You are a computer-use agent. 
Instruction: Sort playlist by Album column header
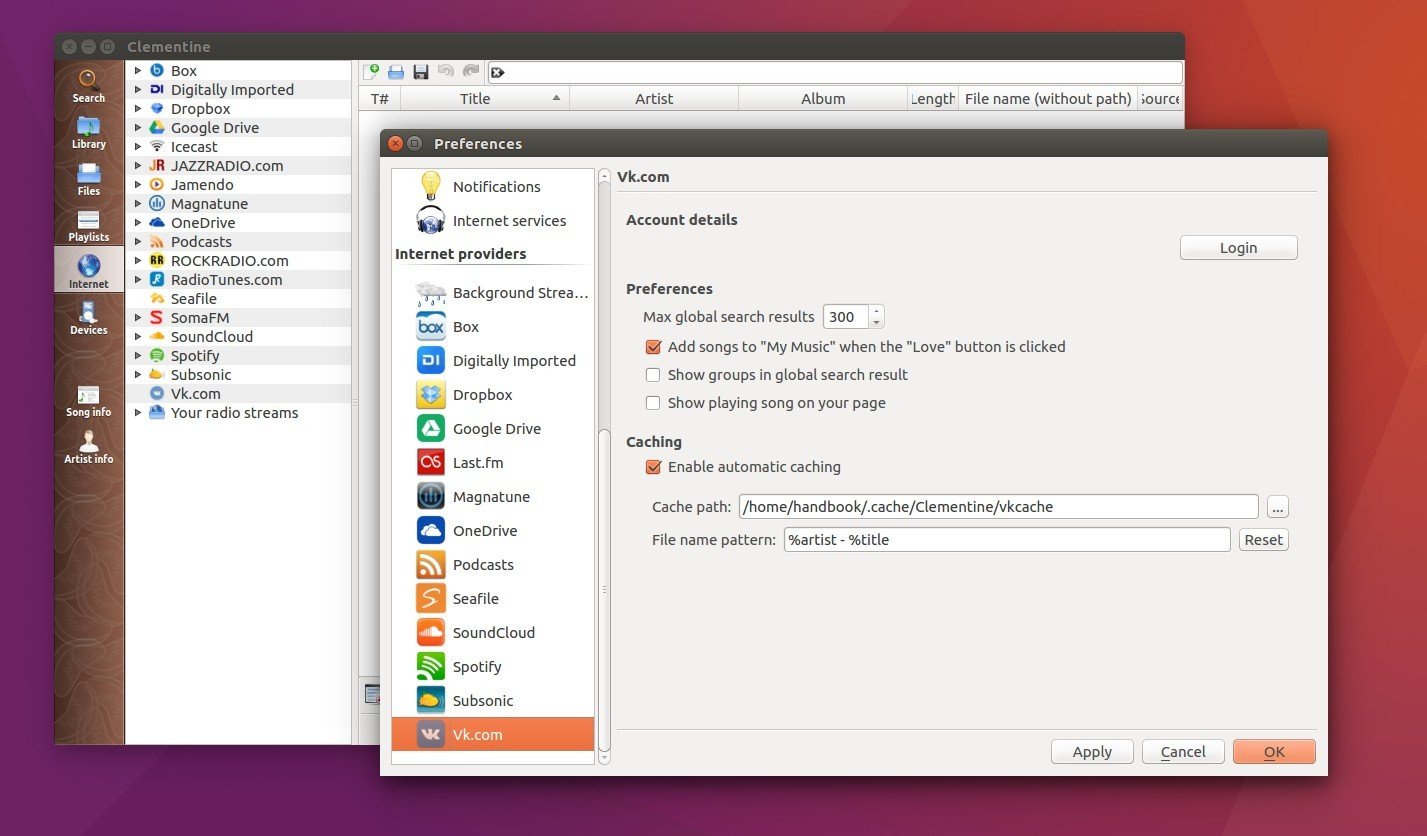point(823,98)
